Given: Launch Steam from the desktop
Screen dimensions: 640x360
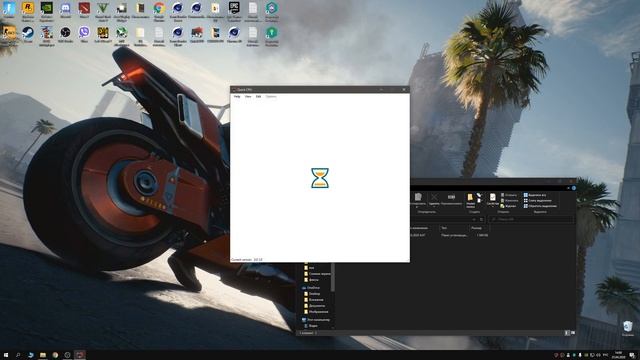Looking at the screenshot, I should 28,32.
